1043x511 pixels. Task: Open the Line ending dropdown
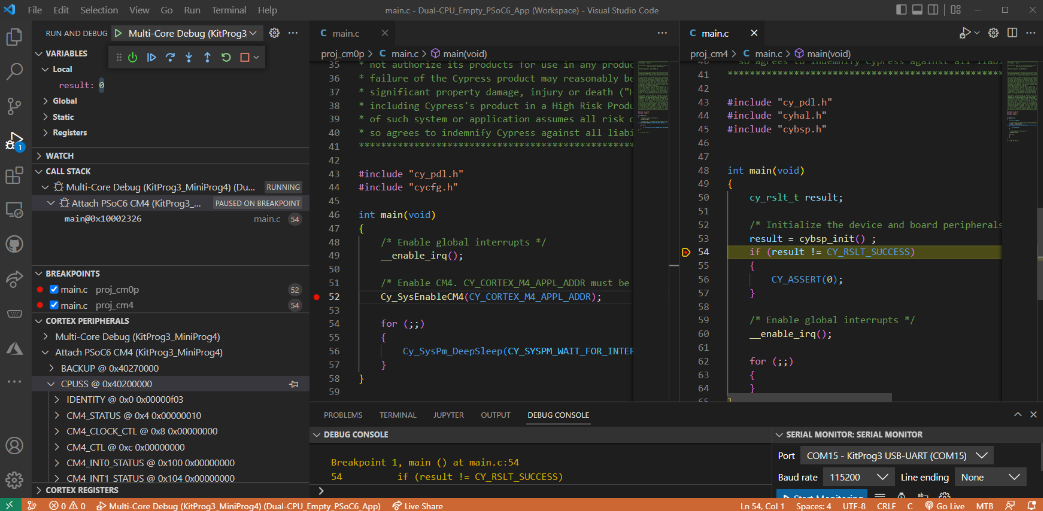(990, 477)
